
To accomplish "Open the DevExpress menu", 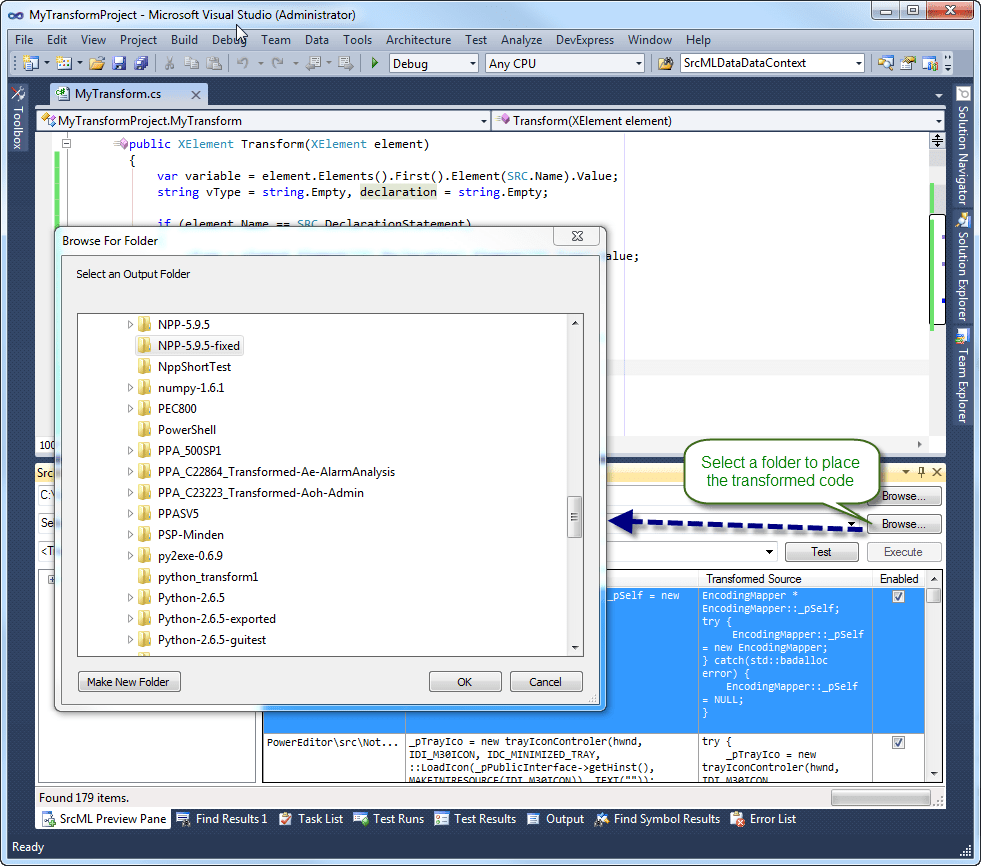I will pos(585,39).
